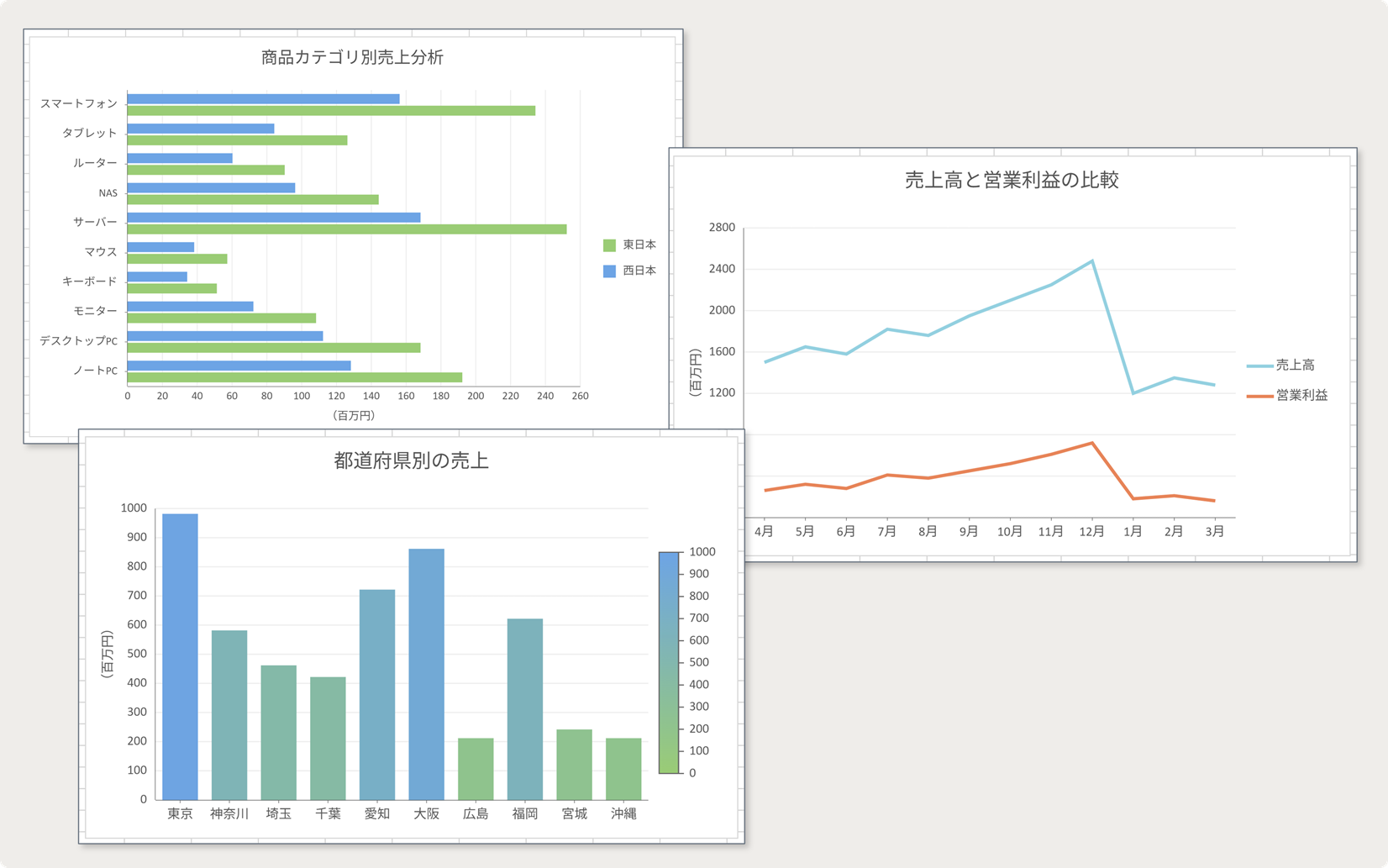Select the 東日本 green legend swatch
This screenshot has width=1388, height=868.
[x=609, y=245]
